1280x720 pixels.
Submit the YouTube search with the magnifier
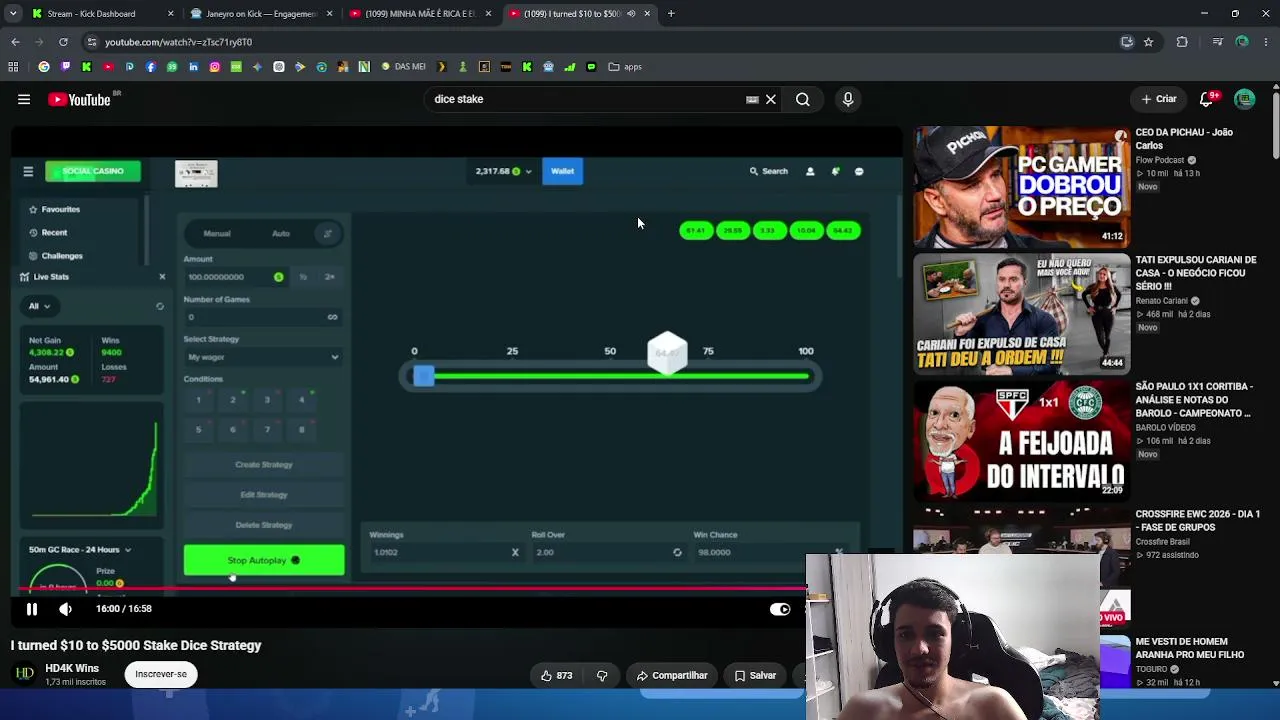click(x=803, y=99)
